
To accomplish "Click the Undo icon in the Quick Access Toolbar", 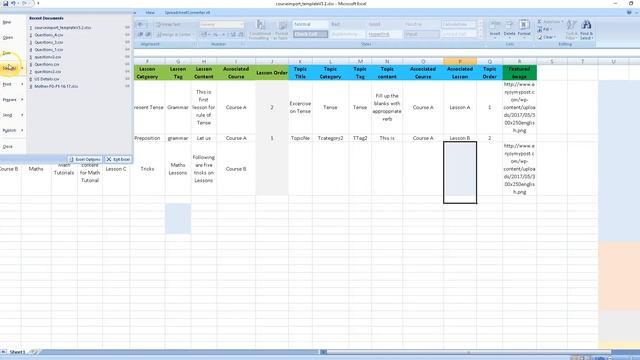I will pyautogui.click(x=13, y=4).
